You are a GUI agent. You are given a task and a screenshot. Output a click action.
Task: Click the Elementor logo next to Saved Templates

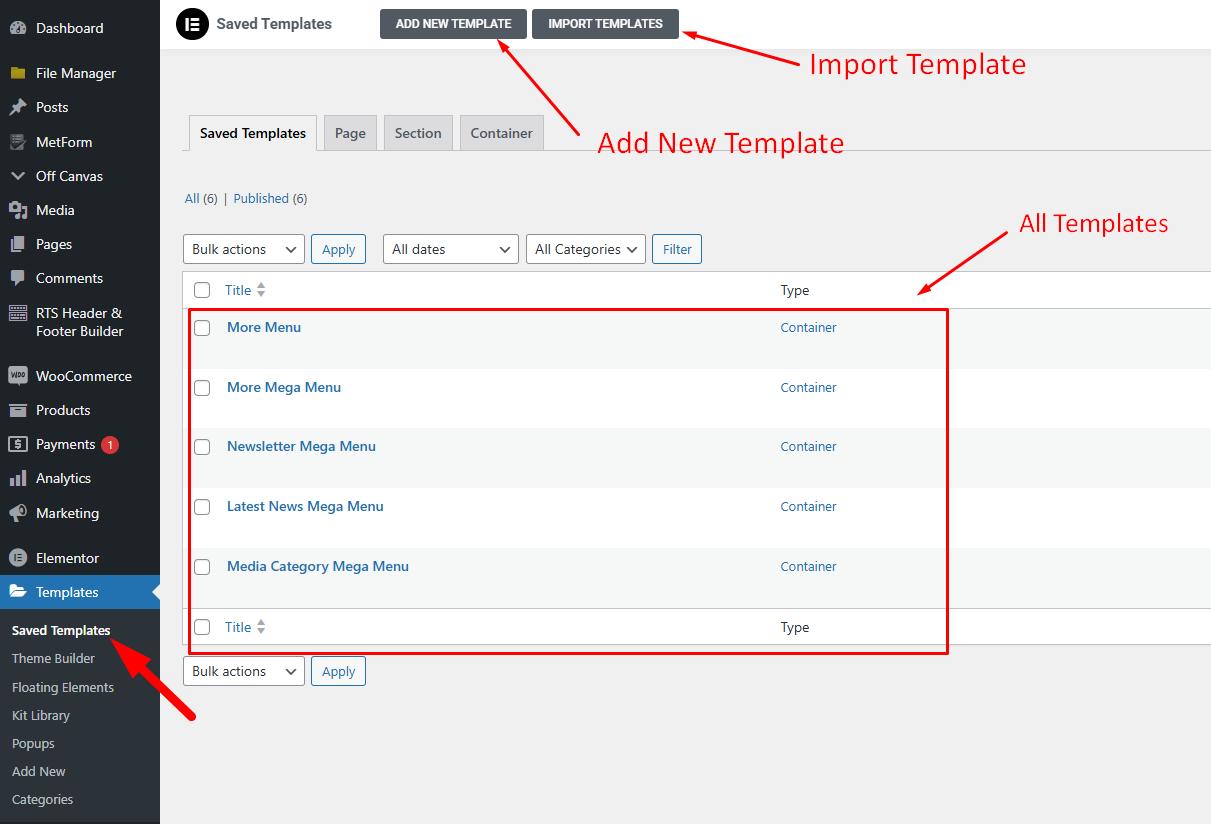coord(192,23)
